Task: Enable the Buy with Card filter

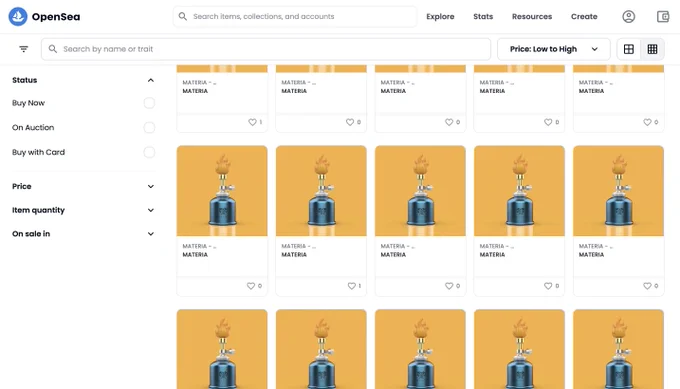Action: tap(149, 152)
